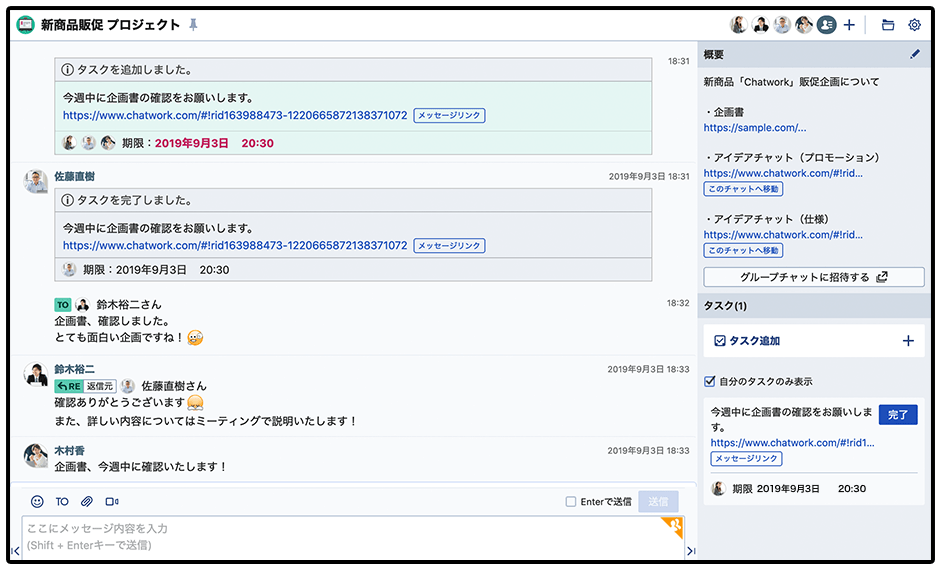
Task: Collapse right panel arrow beside message box
Action: coord(691,551)
